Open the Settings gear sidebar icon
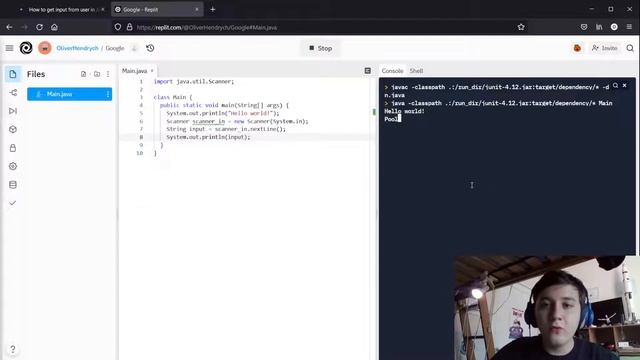Viewport: 640px width, 360px height. (x=13, y=166)
